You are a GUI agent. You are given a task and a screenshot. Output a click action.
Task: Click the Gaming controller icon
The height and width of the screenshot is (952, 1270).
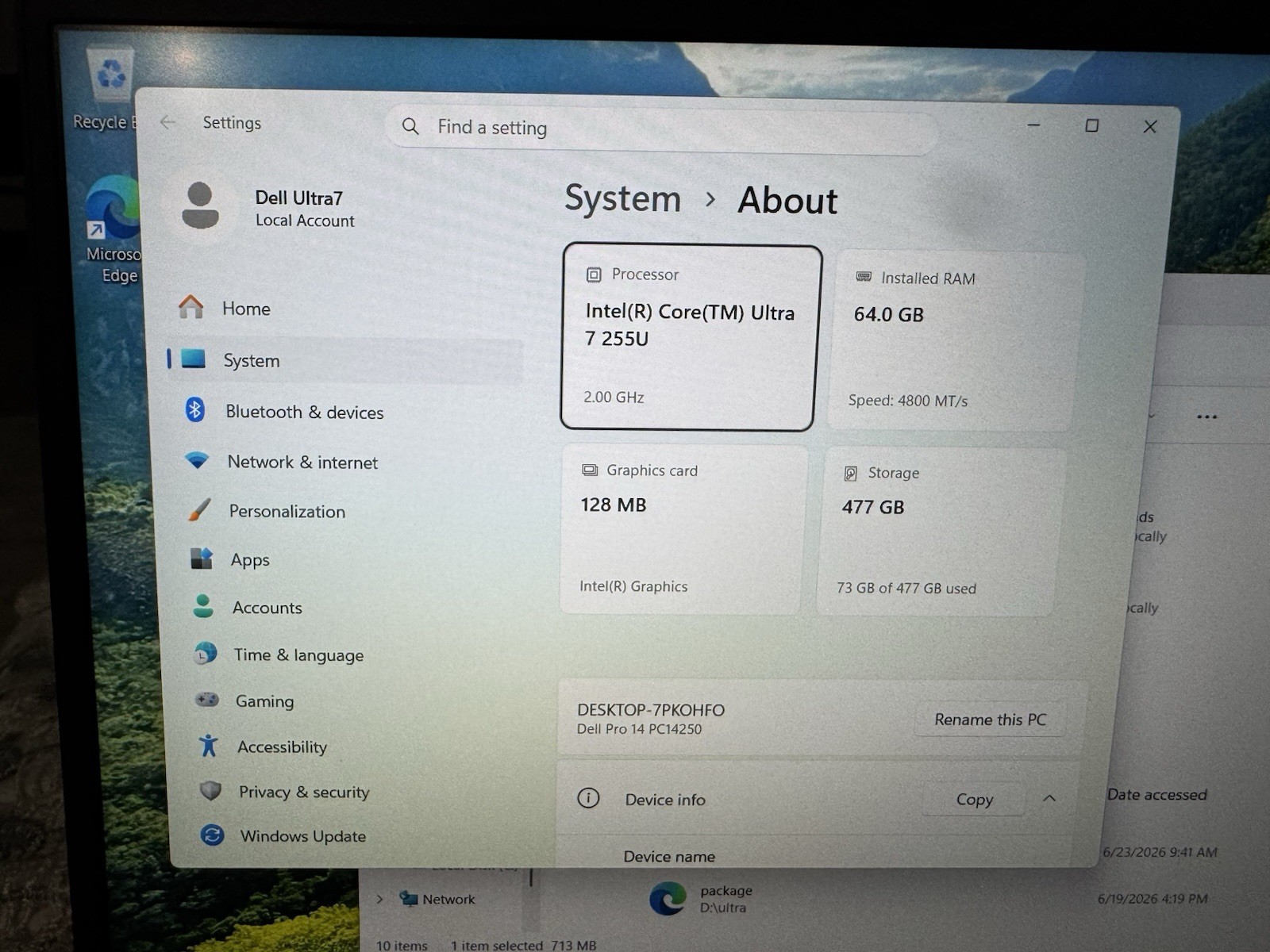coord(207,700)
